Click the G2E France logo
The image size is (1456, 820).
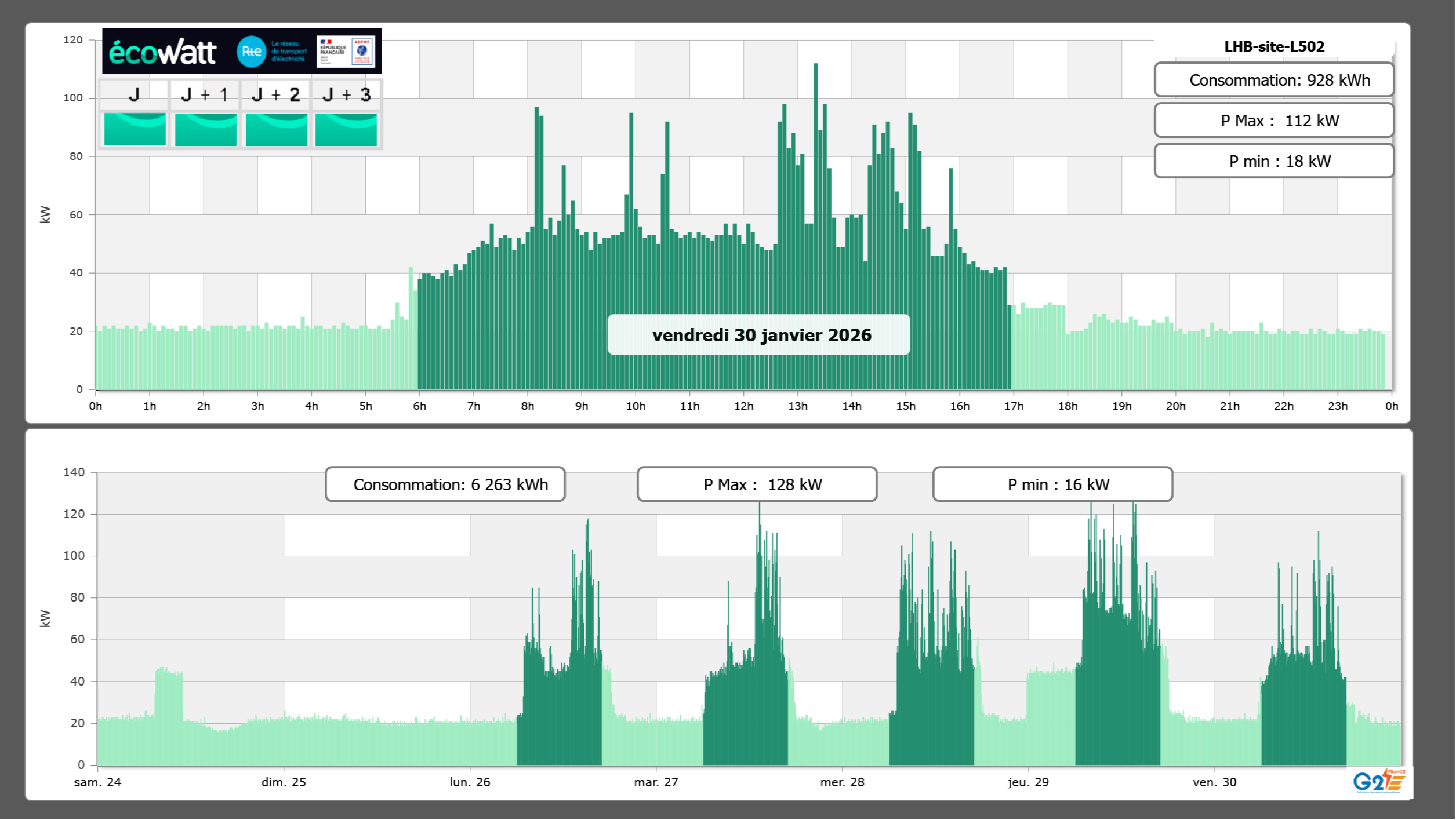(x=1379, y=781)
